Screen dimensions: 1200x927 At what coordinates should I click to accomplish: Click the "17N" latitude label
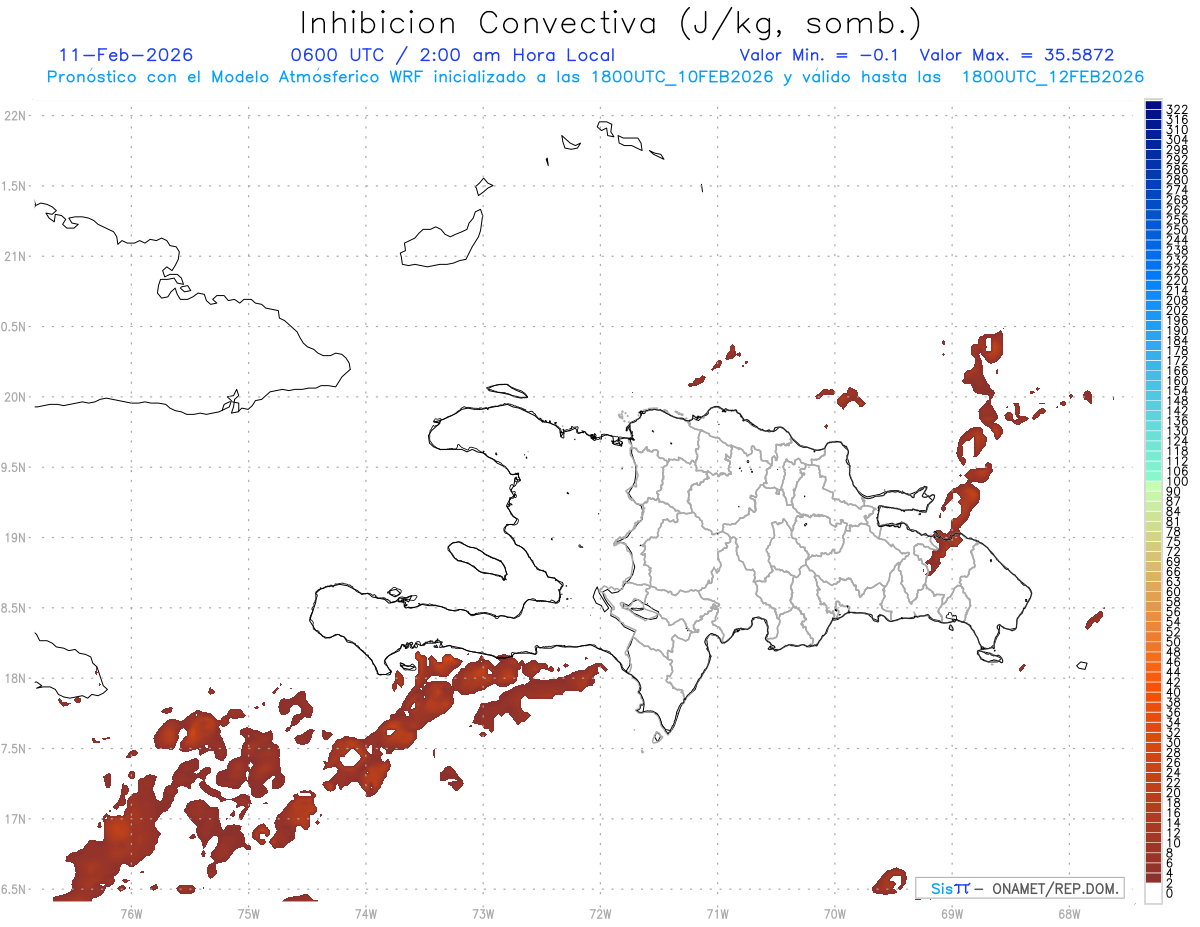pos(15,819)
